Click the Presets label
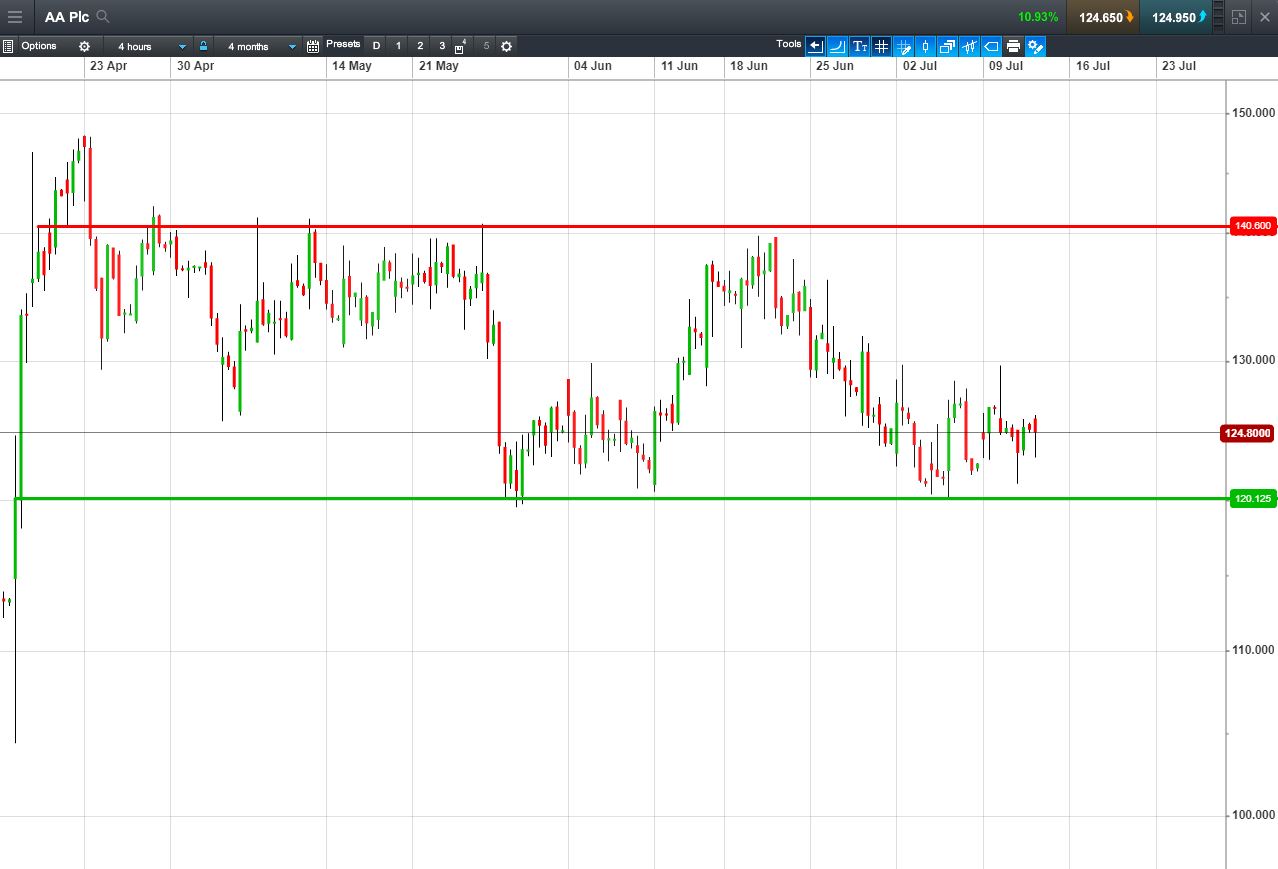This screenshot has width=1278, height=869. click(x=343, y=44)
